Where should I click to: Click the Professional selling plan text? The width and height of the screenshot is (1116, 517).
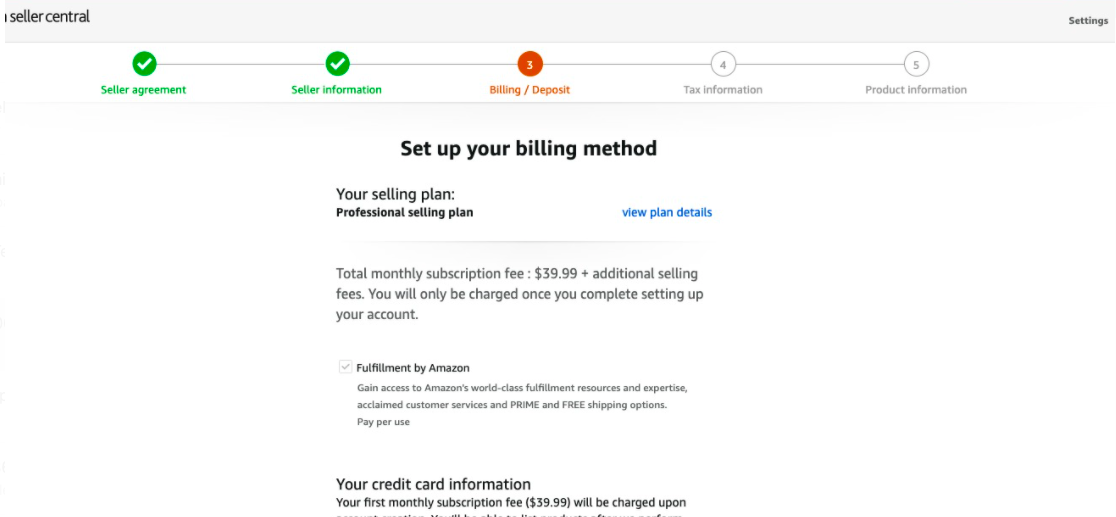404,212
